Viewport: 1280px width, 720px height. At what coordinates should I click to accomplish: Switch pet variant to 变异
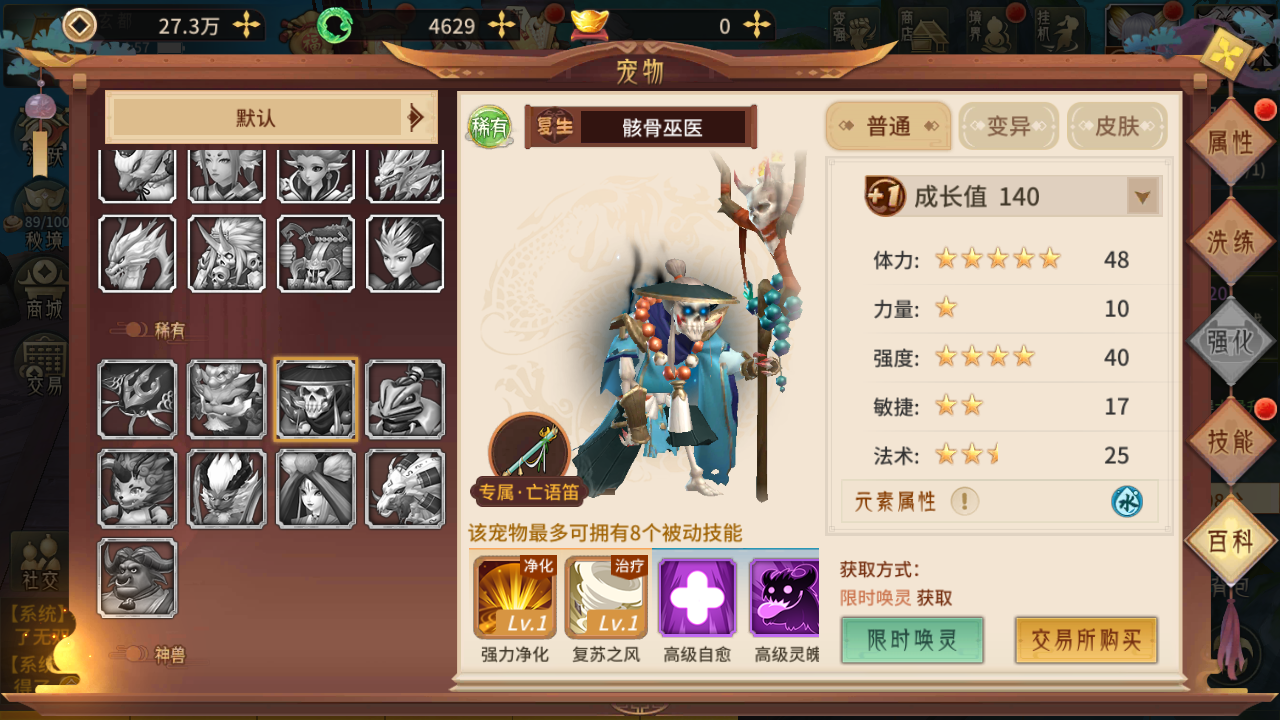[x=1008, y=126]
